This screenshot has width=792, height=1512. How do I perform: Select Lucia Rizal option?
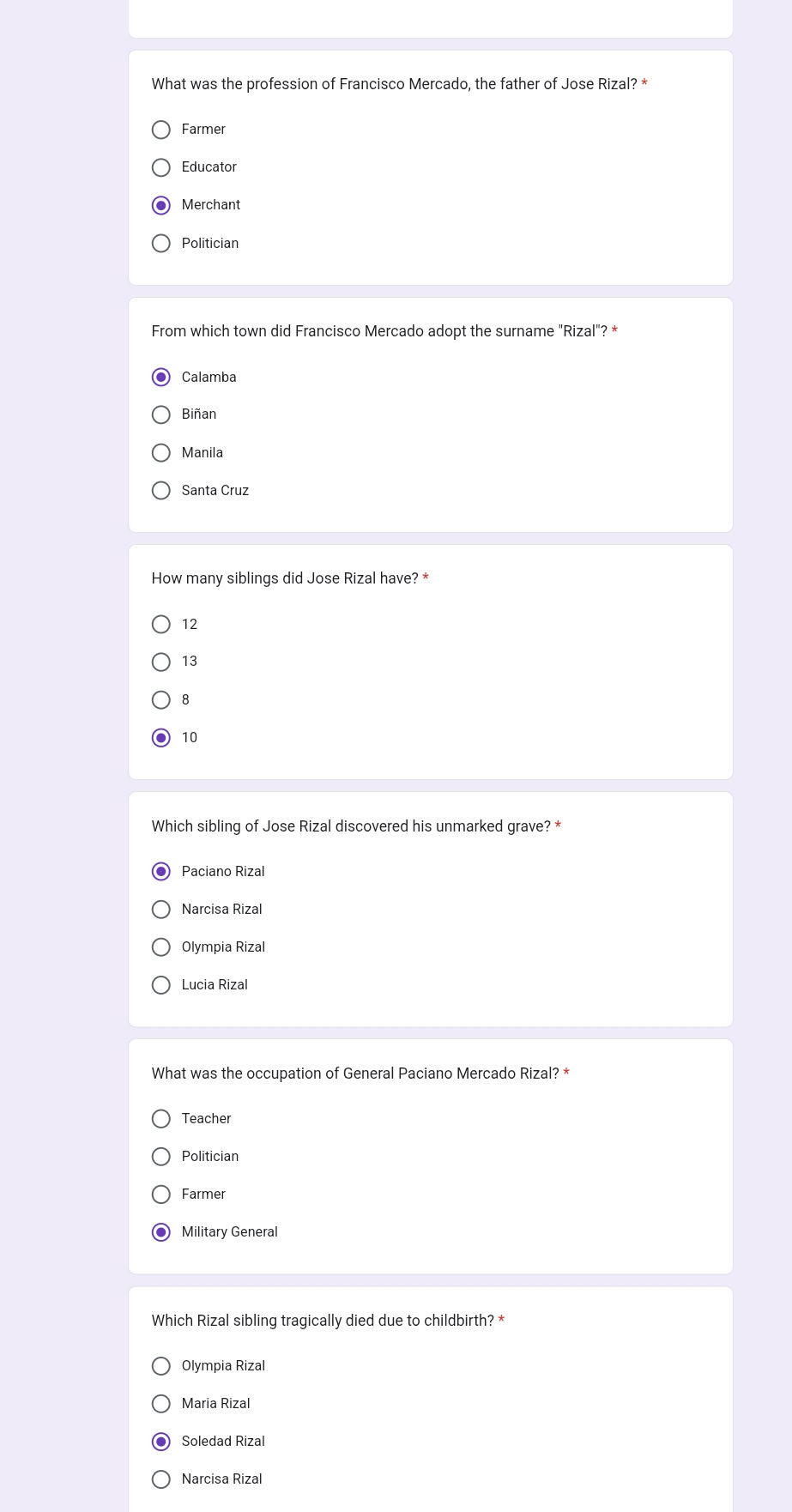pyautogui.click(x=161, y=985)
